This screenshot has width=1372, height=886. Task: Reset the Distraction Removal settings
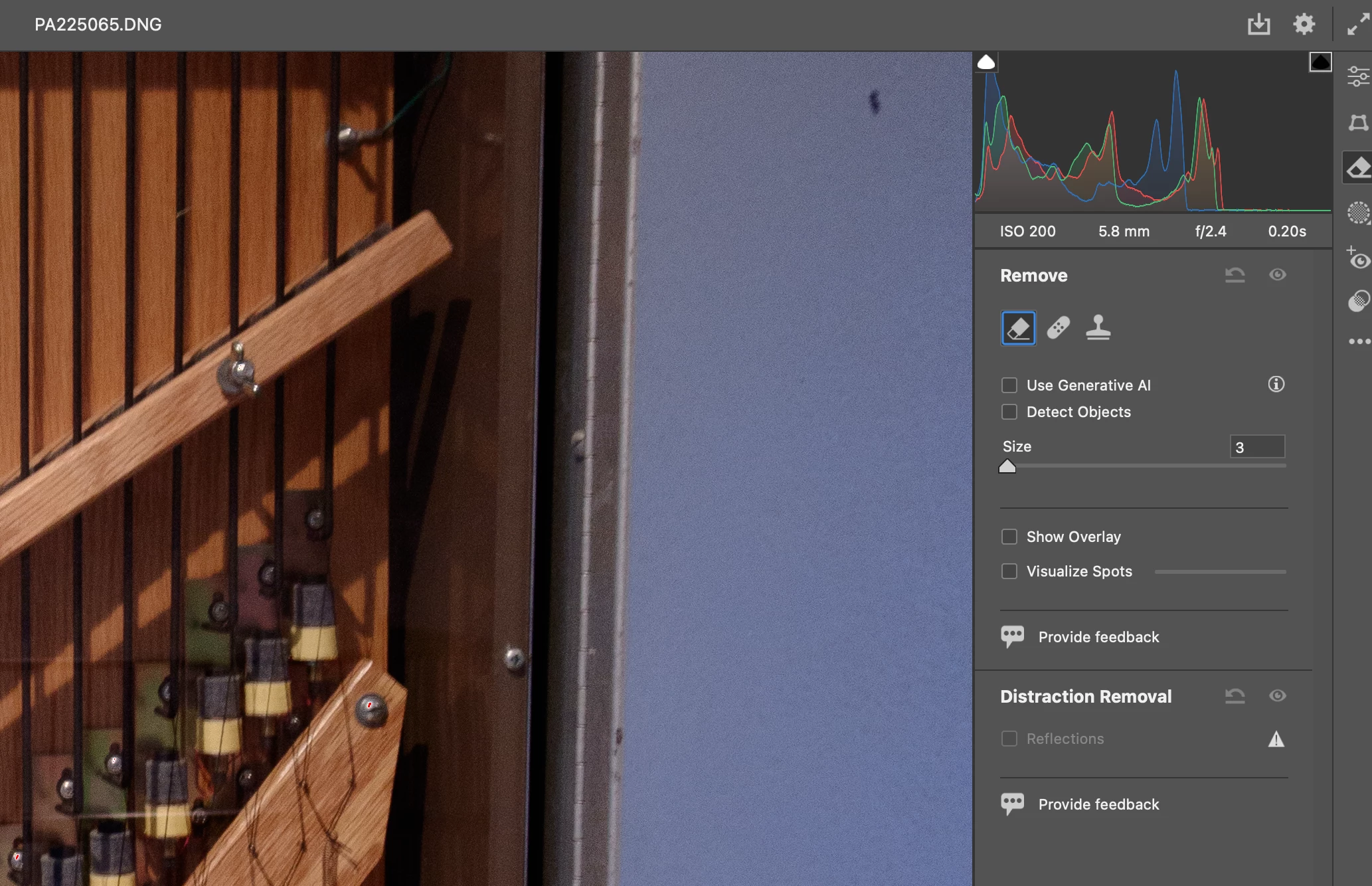pos(1235,696)
